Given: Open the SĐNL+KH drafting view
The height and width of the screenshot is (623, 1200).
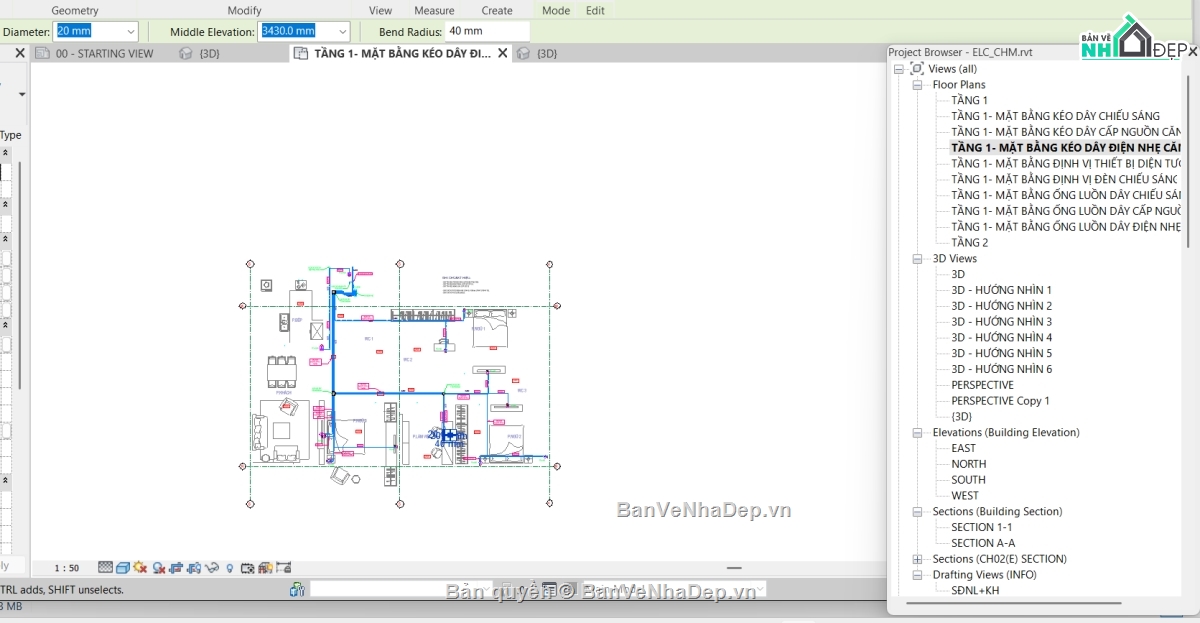Looking at the screenshot, I should click(x=975, y=591).
